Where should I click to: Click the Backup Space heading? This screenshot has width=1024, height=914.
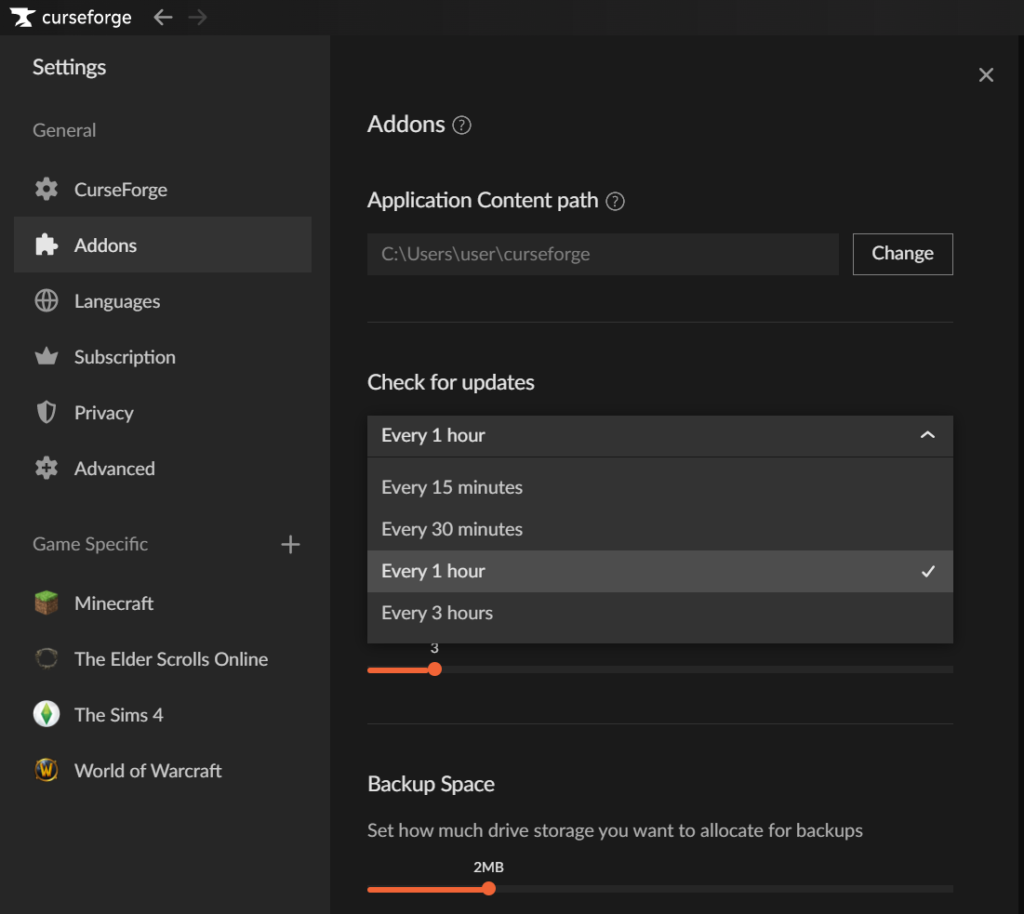tap(431, 783)
